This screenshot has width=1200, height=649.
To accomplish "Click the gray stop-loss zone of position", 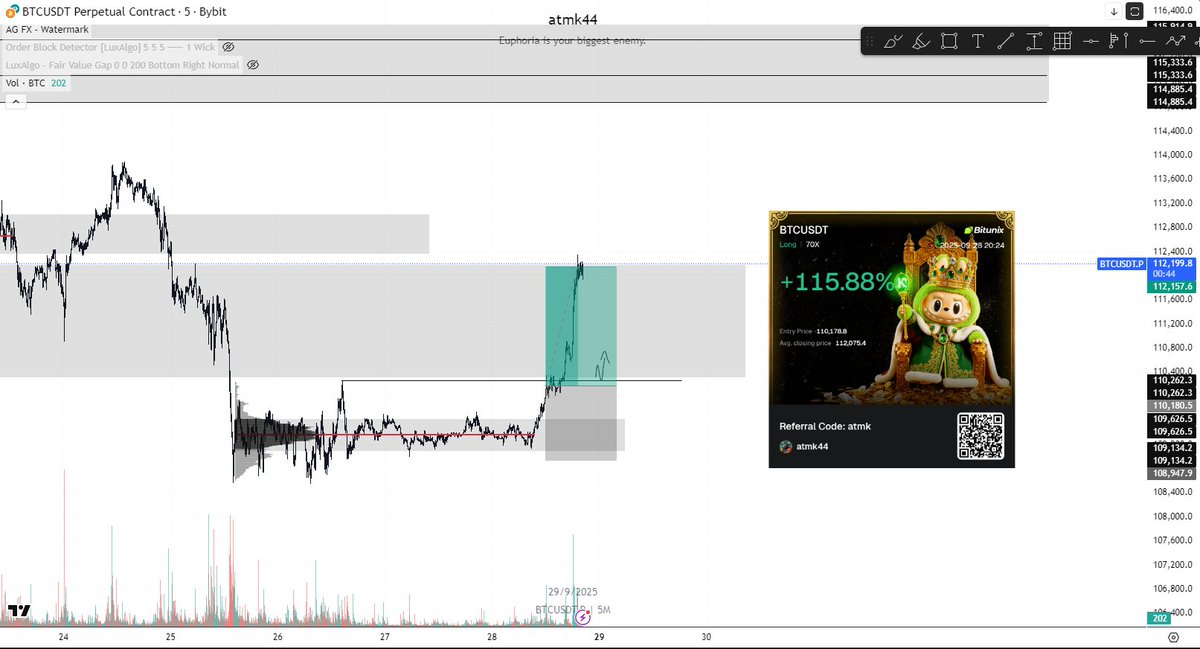I will [581, 422].
